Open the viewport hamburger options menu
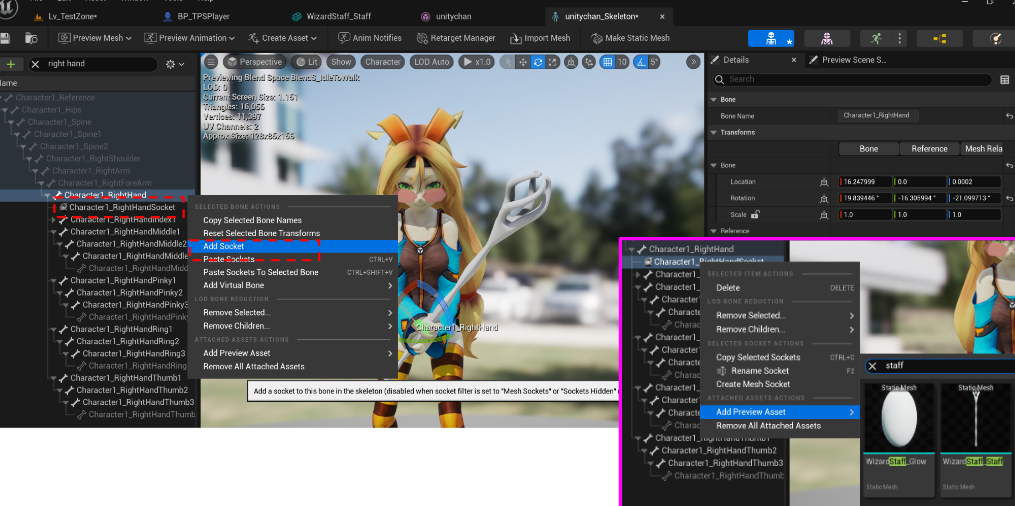1015x506 pixels. (210, 62)
